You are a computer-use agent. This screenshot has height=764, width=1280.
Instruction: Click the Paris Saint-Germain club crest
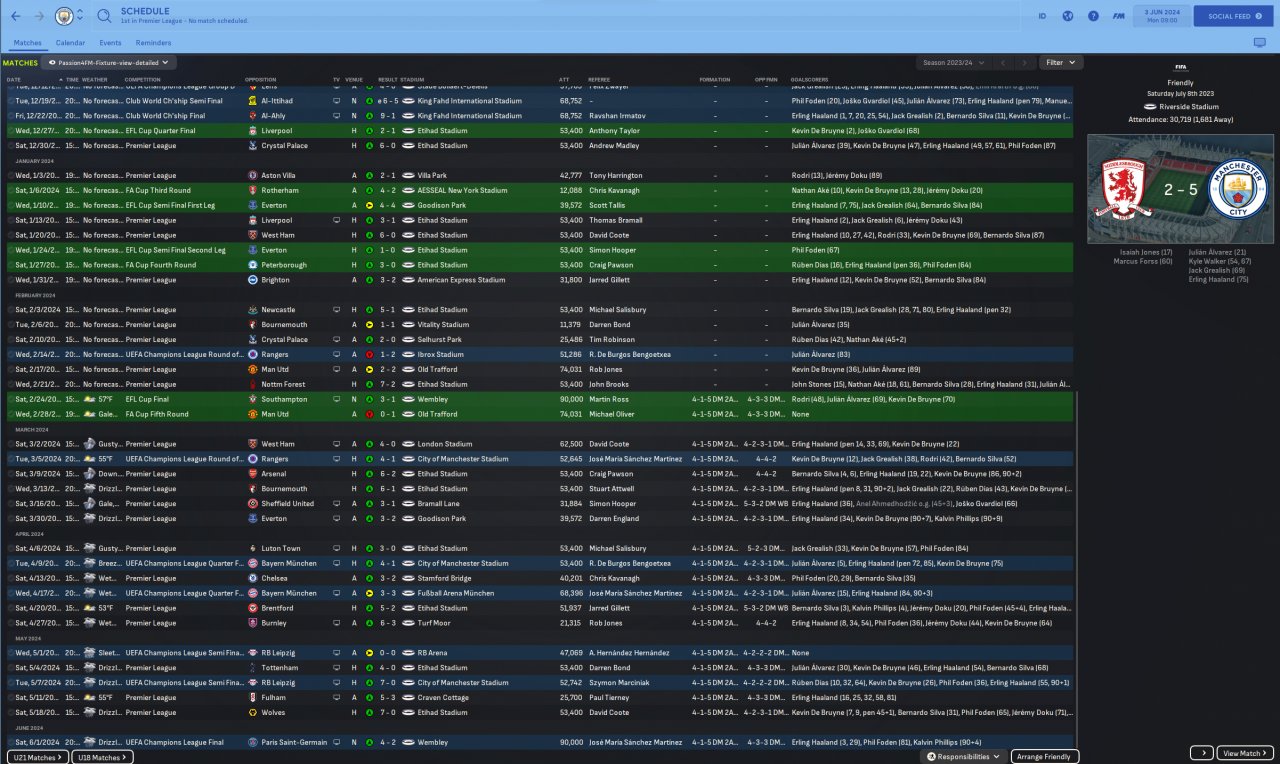pos(252,743)
